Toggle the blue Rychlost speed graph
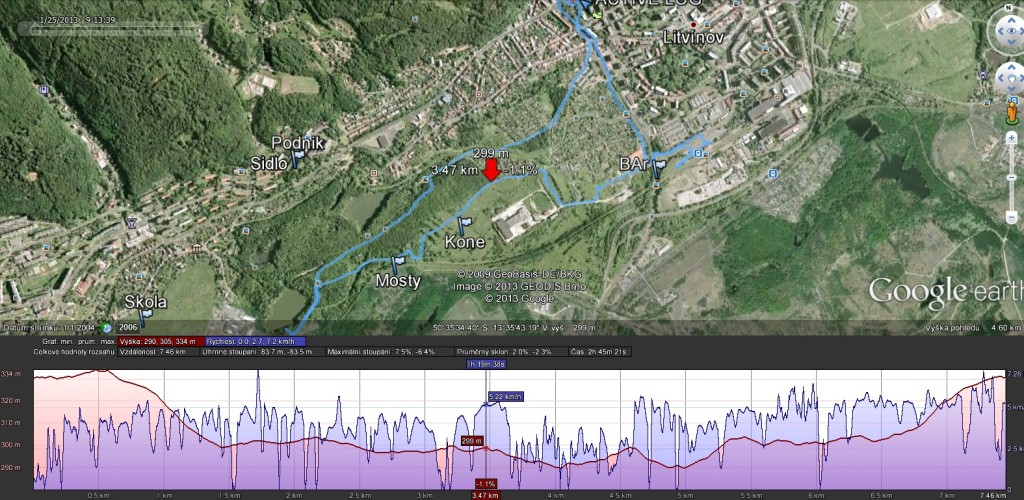Image resolution: width=1024 pixels, height=500 pixels. click(x=255, y=341)
